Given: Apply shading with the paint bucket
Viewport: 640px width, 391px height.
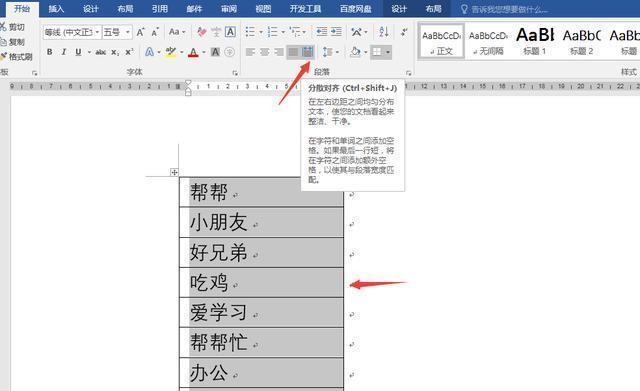Looking at the screenshot, I should point(356,52).
